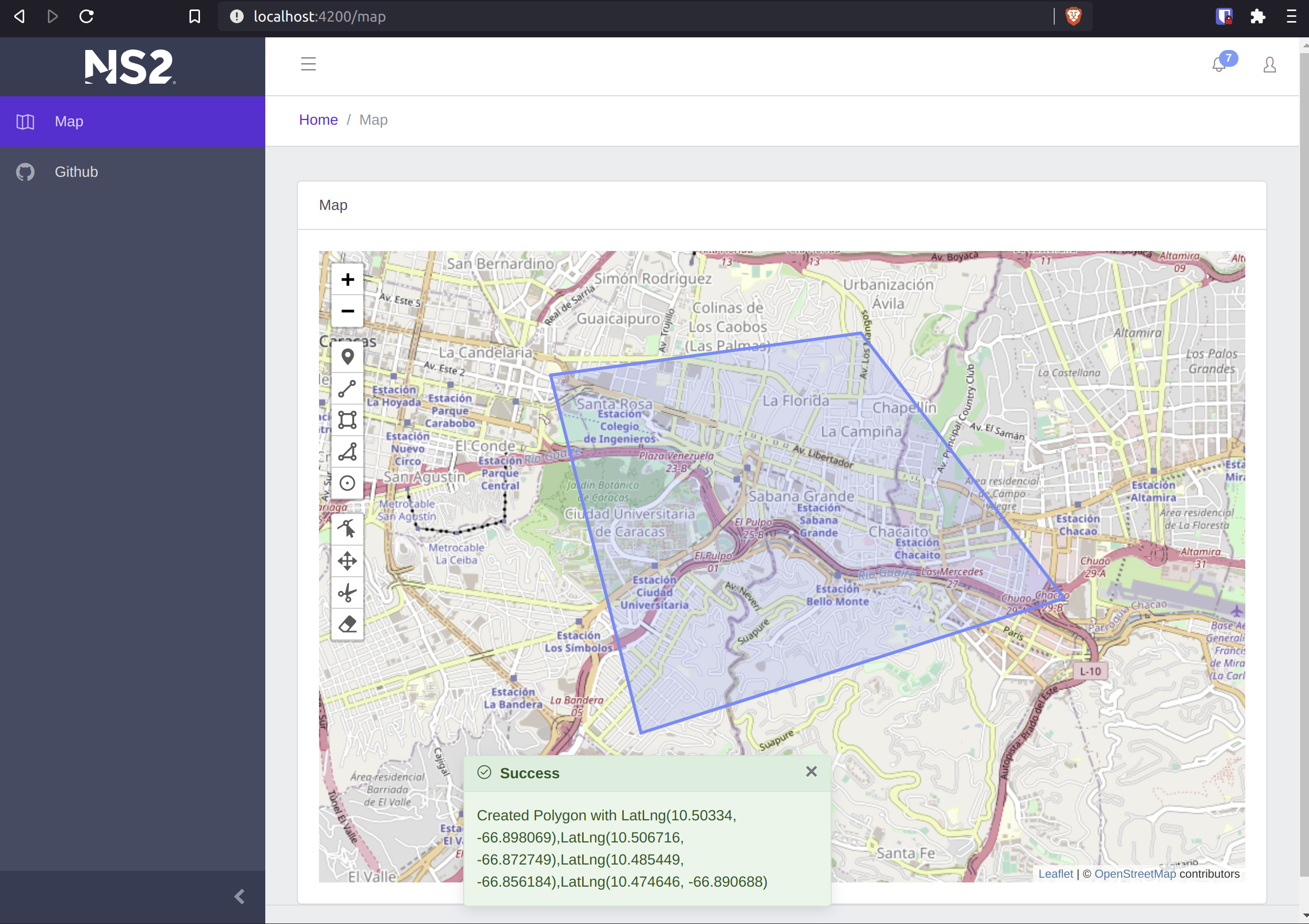This screenshot has height=924, width=1309.
Task: Select the Draw Polygon tool
Action: (347, 452)
